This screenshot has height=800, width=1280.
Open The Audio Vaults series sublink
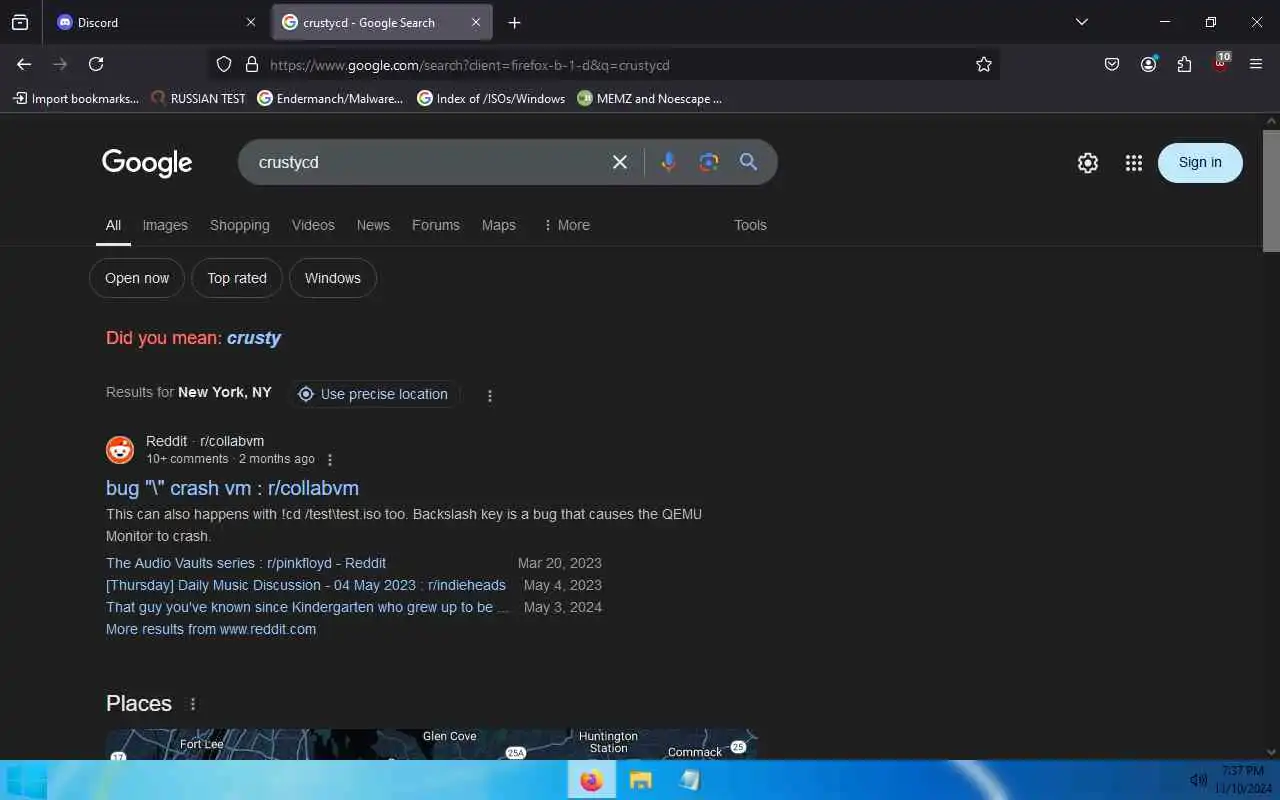246,563
